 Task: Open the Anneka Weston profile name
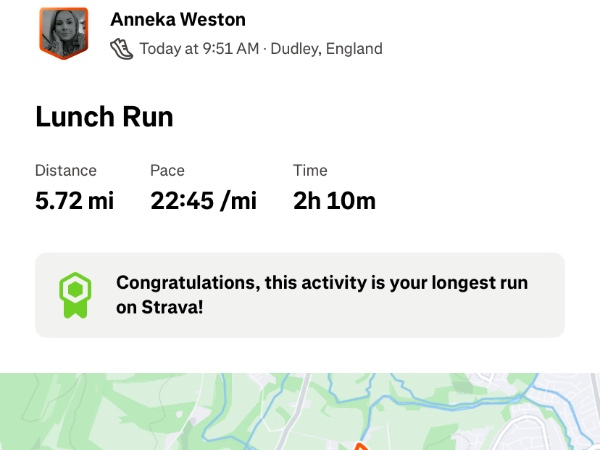tap(178, 20)
